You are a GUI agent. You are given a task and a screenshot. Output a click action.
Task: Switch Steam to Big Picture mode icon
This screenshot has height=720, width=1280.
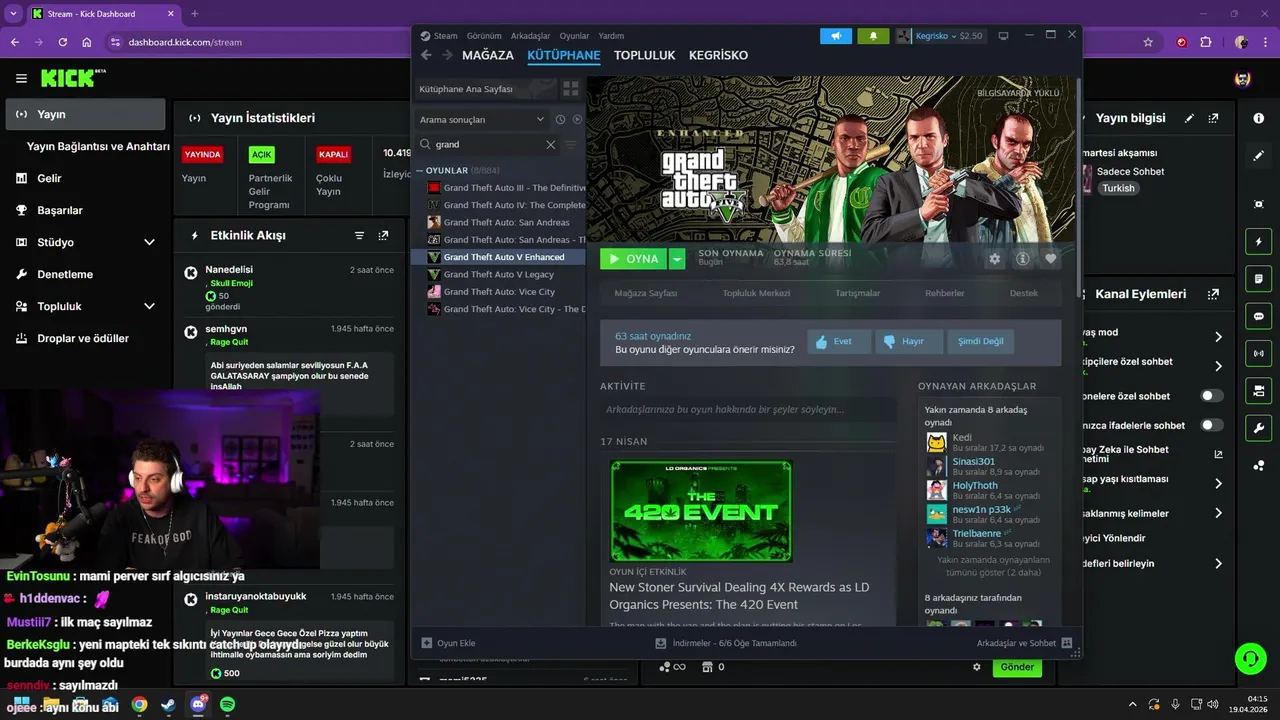(x=1003, y=36)
